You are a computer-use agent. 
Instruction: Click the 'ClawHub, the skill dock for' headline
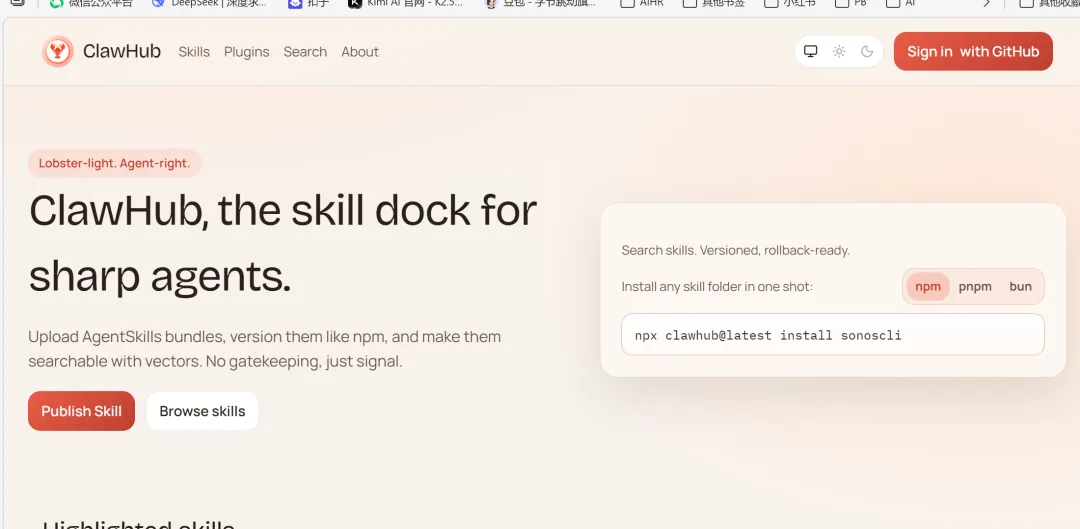[x=283, y=210]
